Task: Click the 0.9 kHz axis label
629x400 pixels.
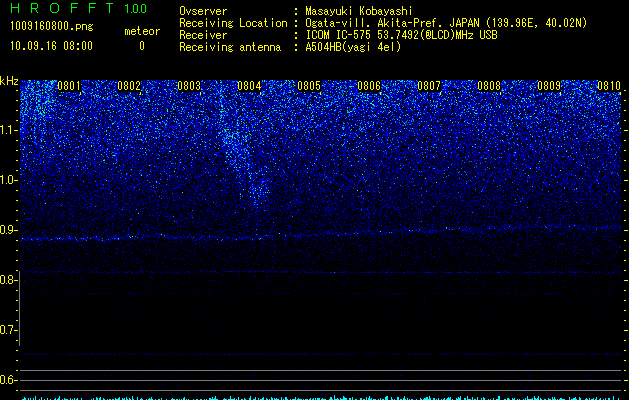Action: [9, 230]
